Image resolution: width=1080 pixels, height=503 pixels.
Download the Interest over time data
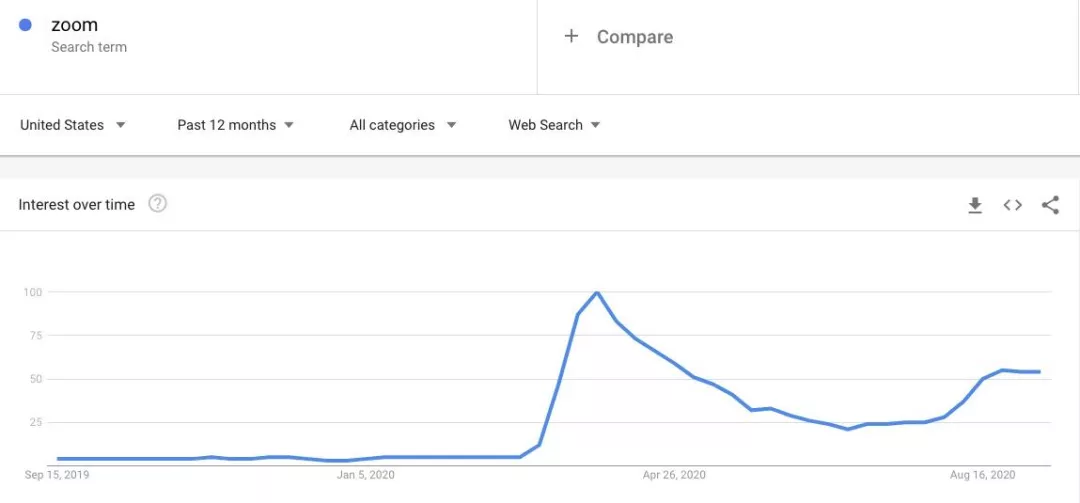[x=975, y=205]
